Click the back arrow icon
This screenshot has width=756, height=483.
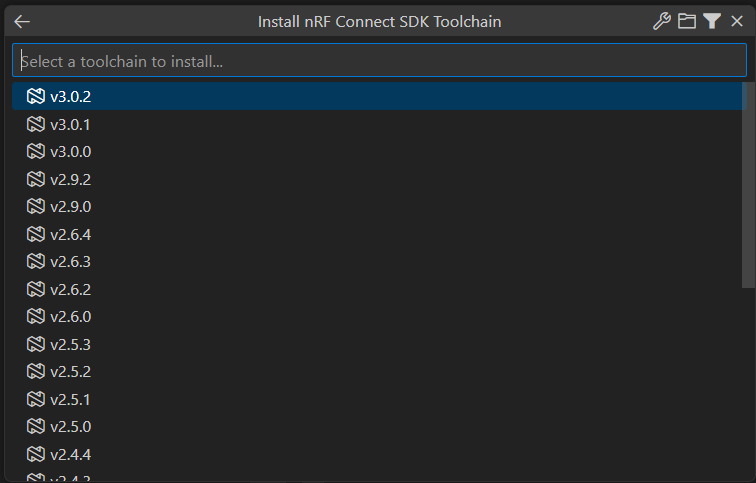(22, 21)
